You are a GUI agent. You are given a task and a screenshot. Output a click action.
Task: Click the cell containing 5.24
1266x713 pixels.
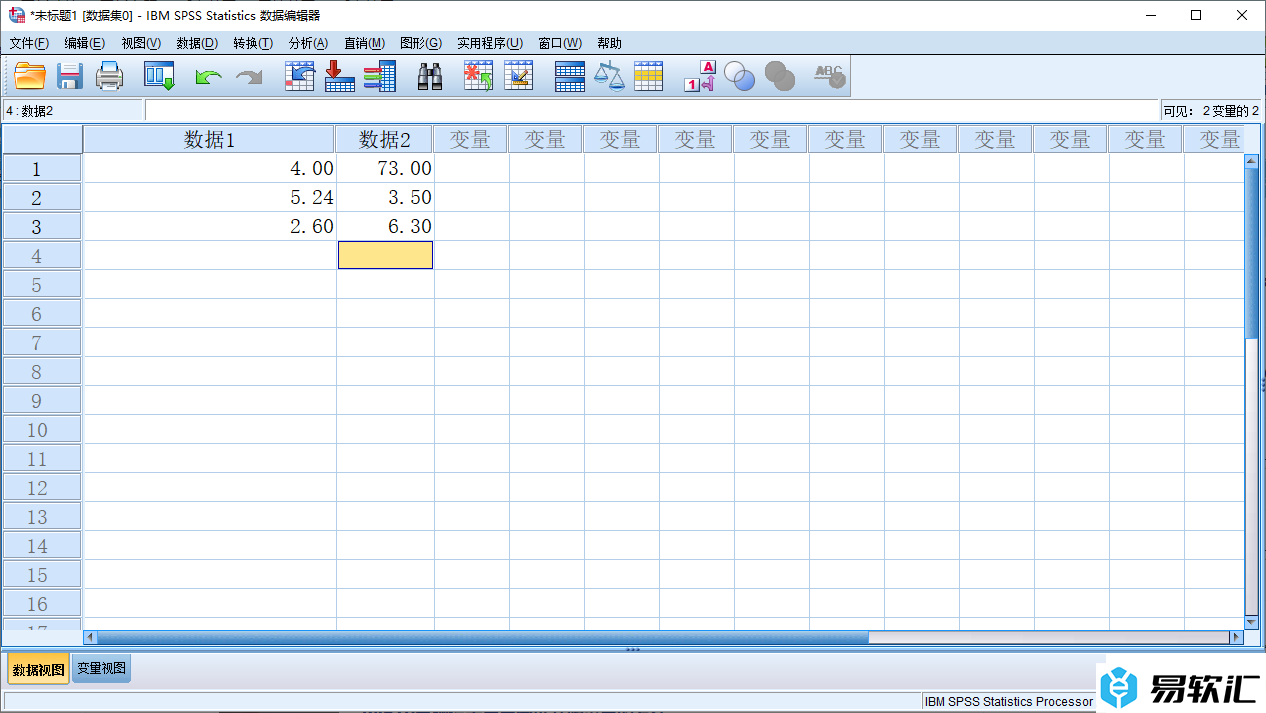210,197
